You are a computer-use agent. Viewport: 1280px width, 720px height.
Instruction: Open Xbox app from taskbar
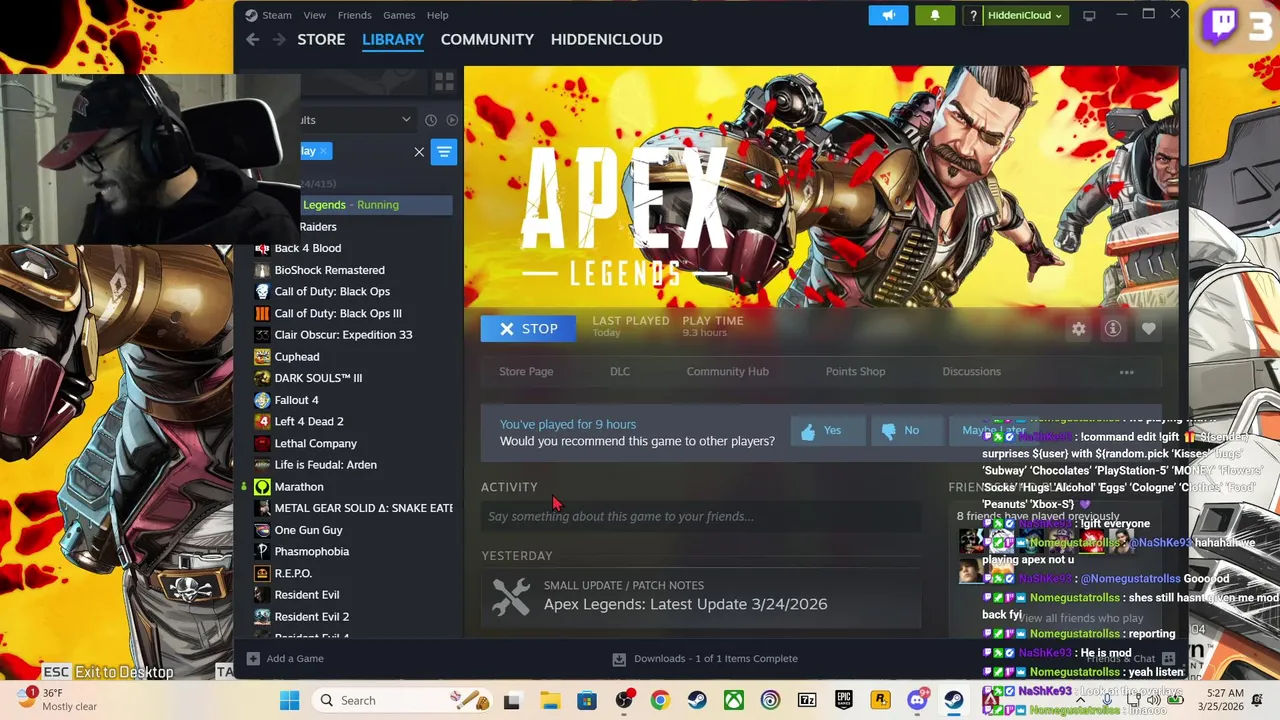(734, 701)
